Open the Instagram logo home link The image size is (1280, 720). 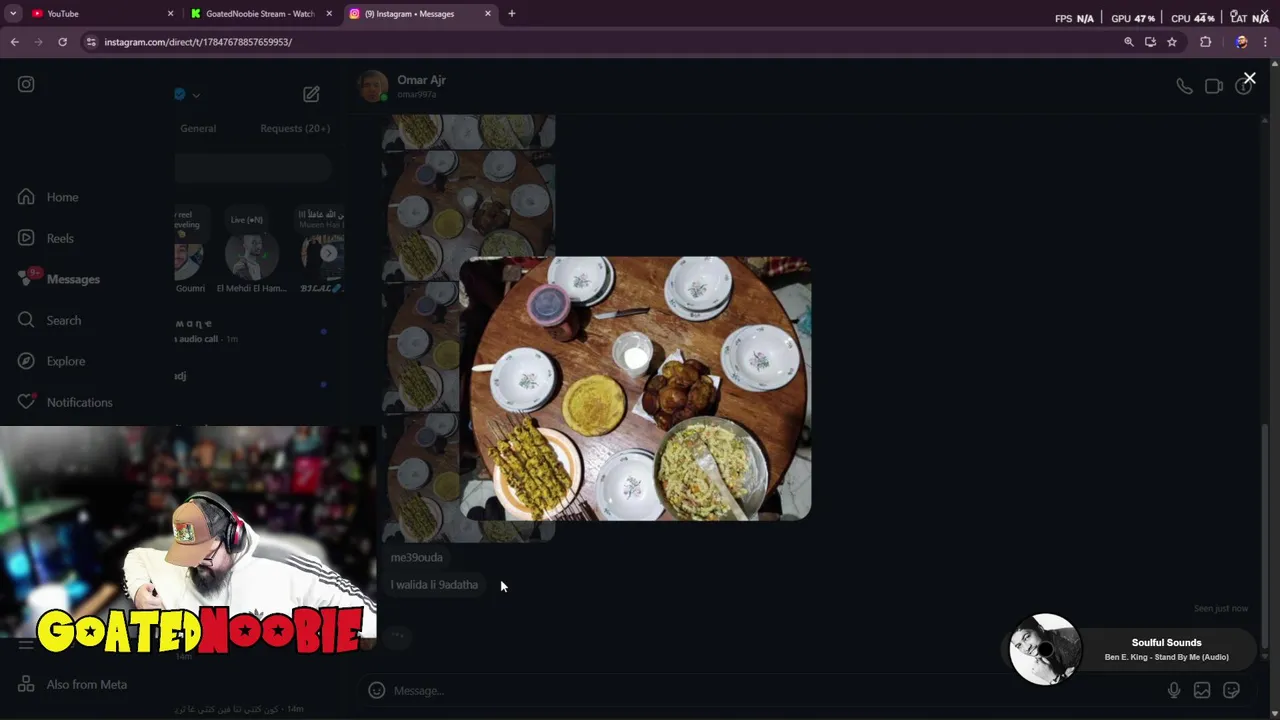click(26, 85)
